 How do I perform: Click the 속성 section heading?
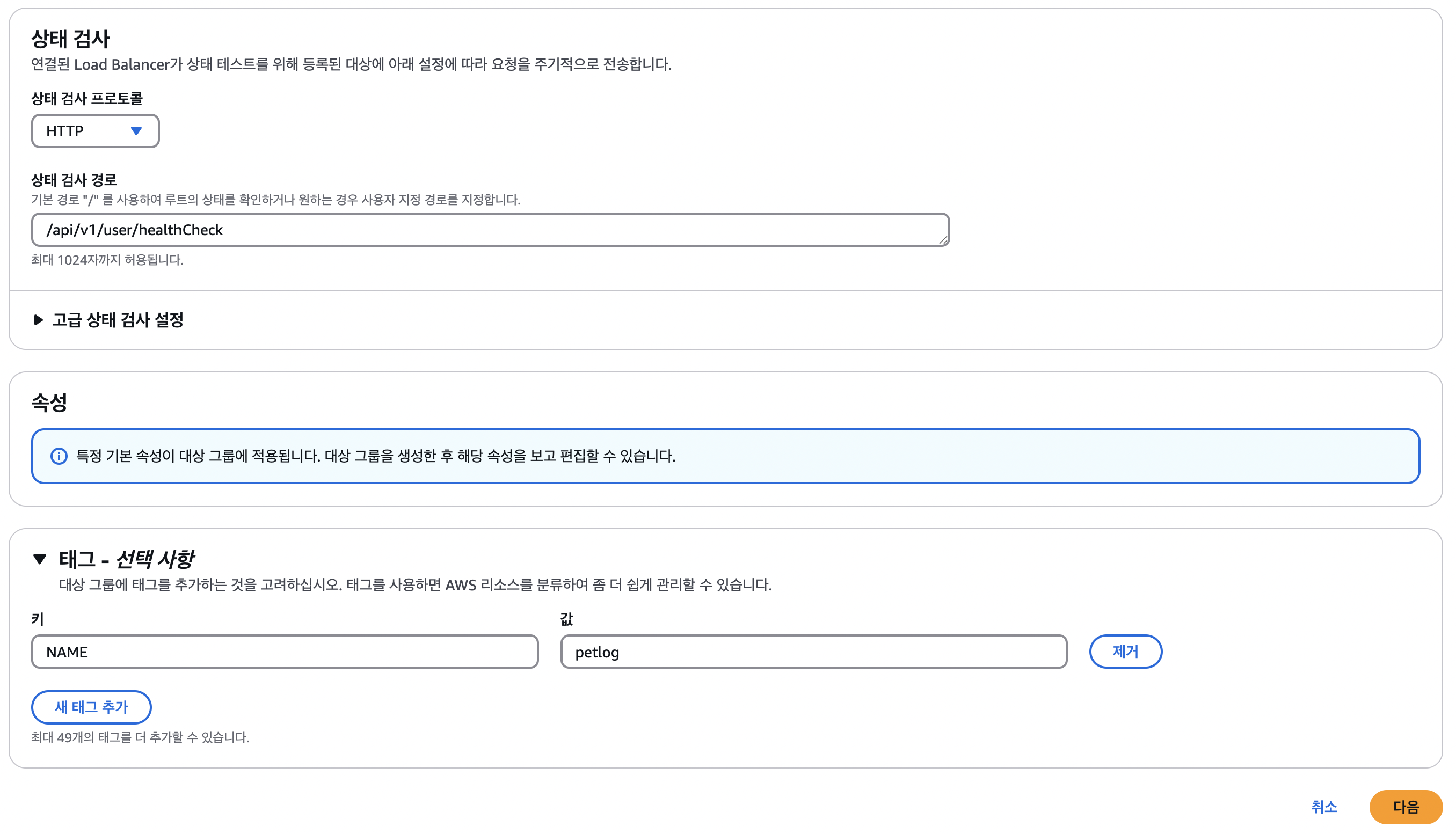coord(49,402)
